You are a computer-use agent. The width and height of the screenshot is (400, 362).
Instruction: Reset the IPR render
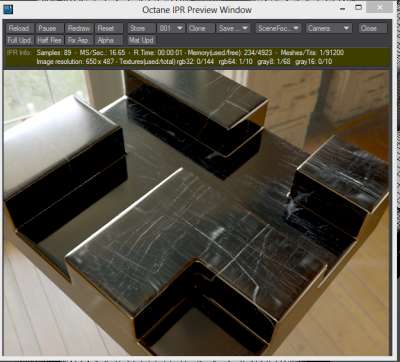(x=109, y=28)
